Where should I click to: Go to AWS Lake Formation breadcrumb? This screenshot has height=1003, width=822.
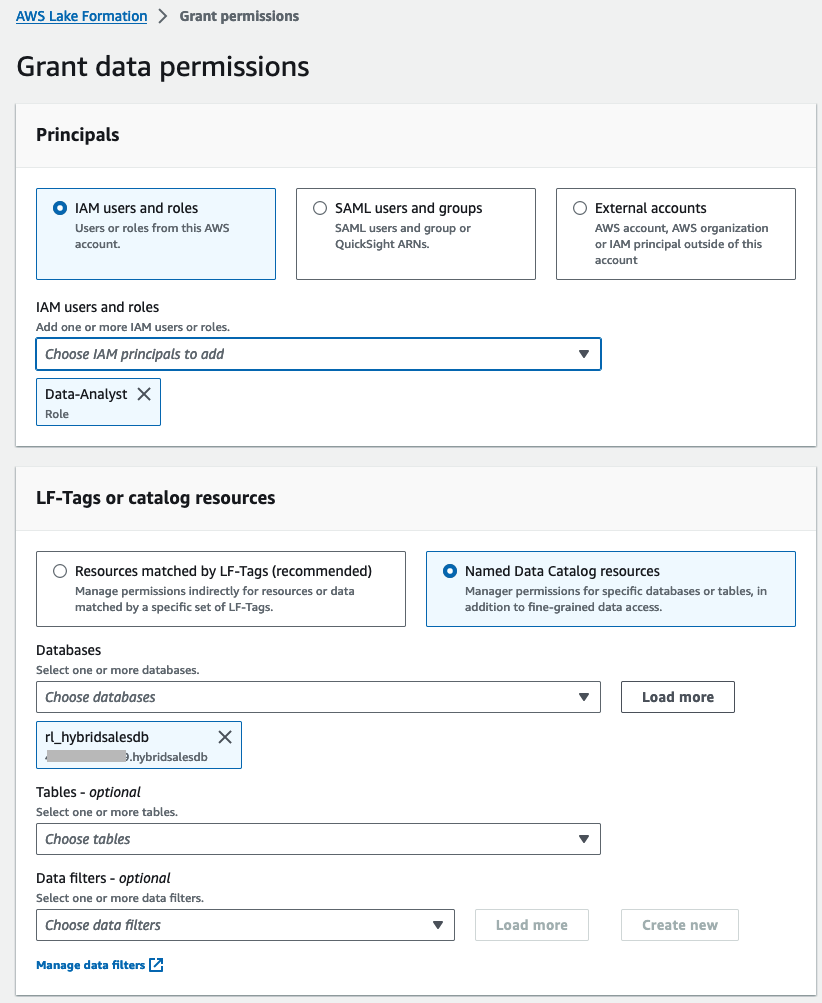(81, 16)
